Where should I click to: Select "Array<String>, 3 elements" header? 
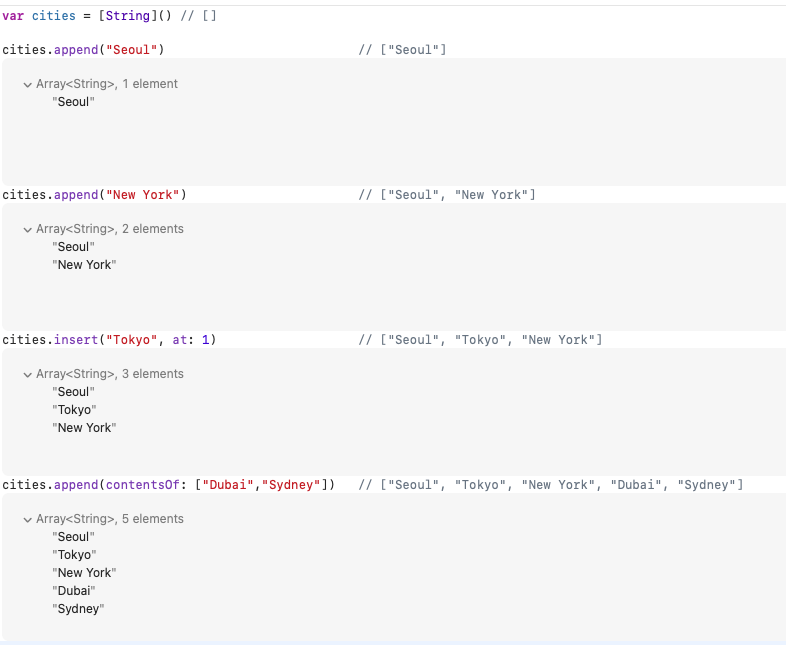tap(110, 374)
